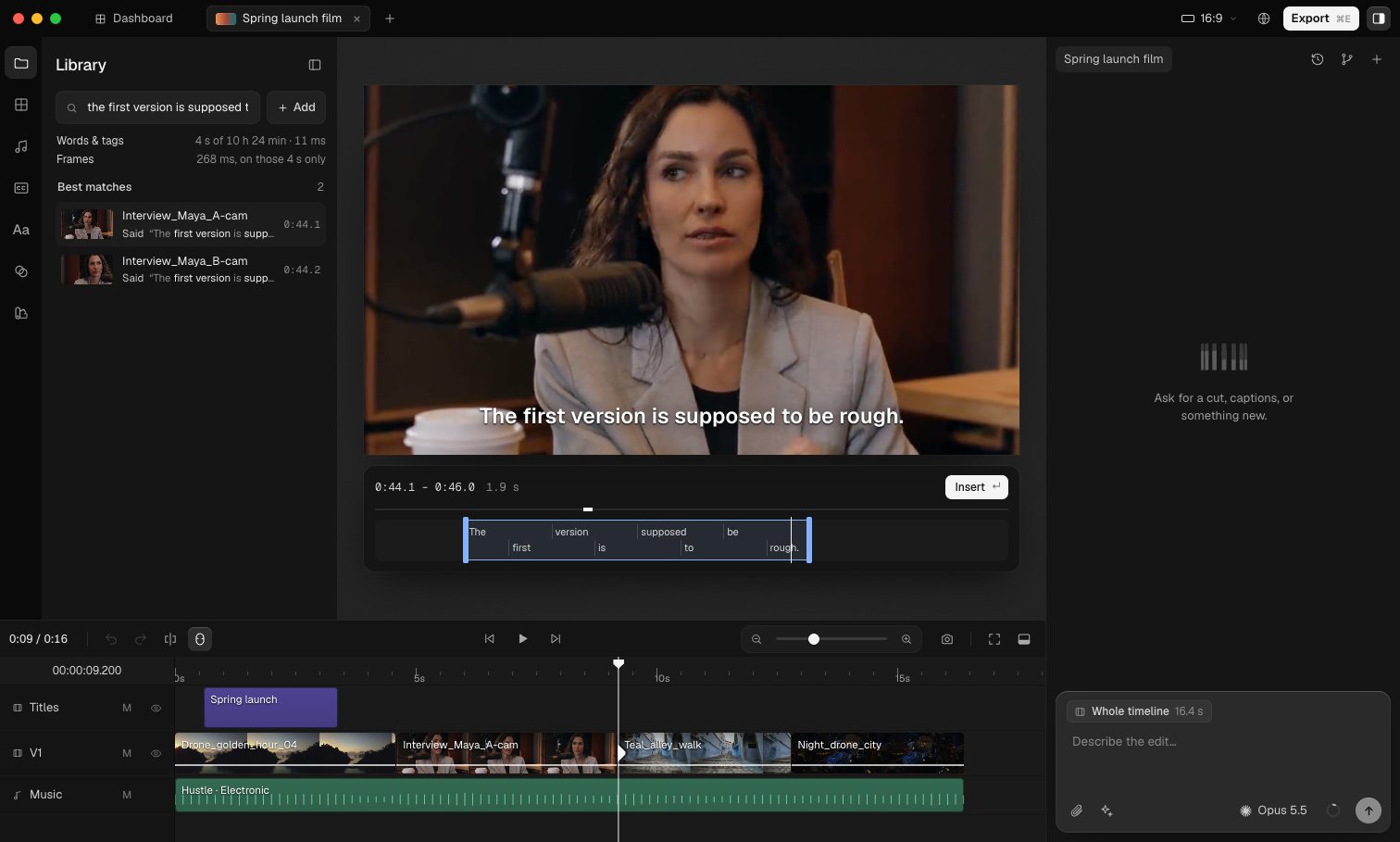Open the closed captions panel
This screenshot has width=1400, height=842.
(21, 188)
